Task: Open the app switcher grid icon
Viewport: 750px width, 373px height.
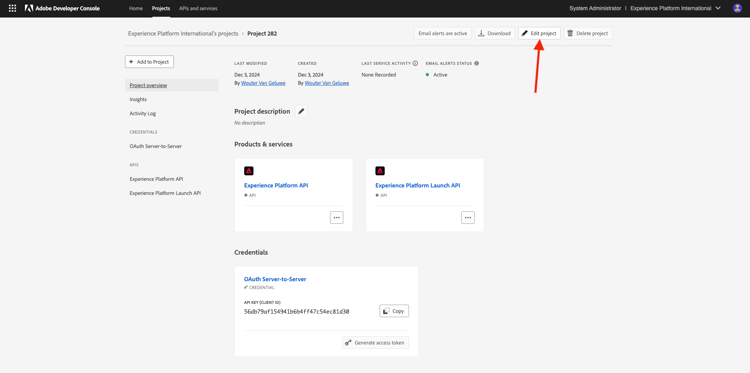Action: pos(12,8)
